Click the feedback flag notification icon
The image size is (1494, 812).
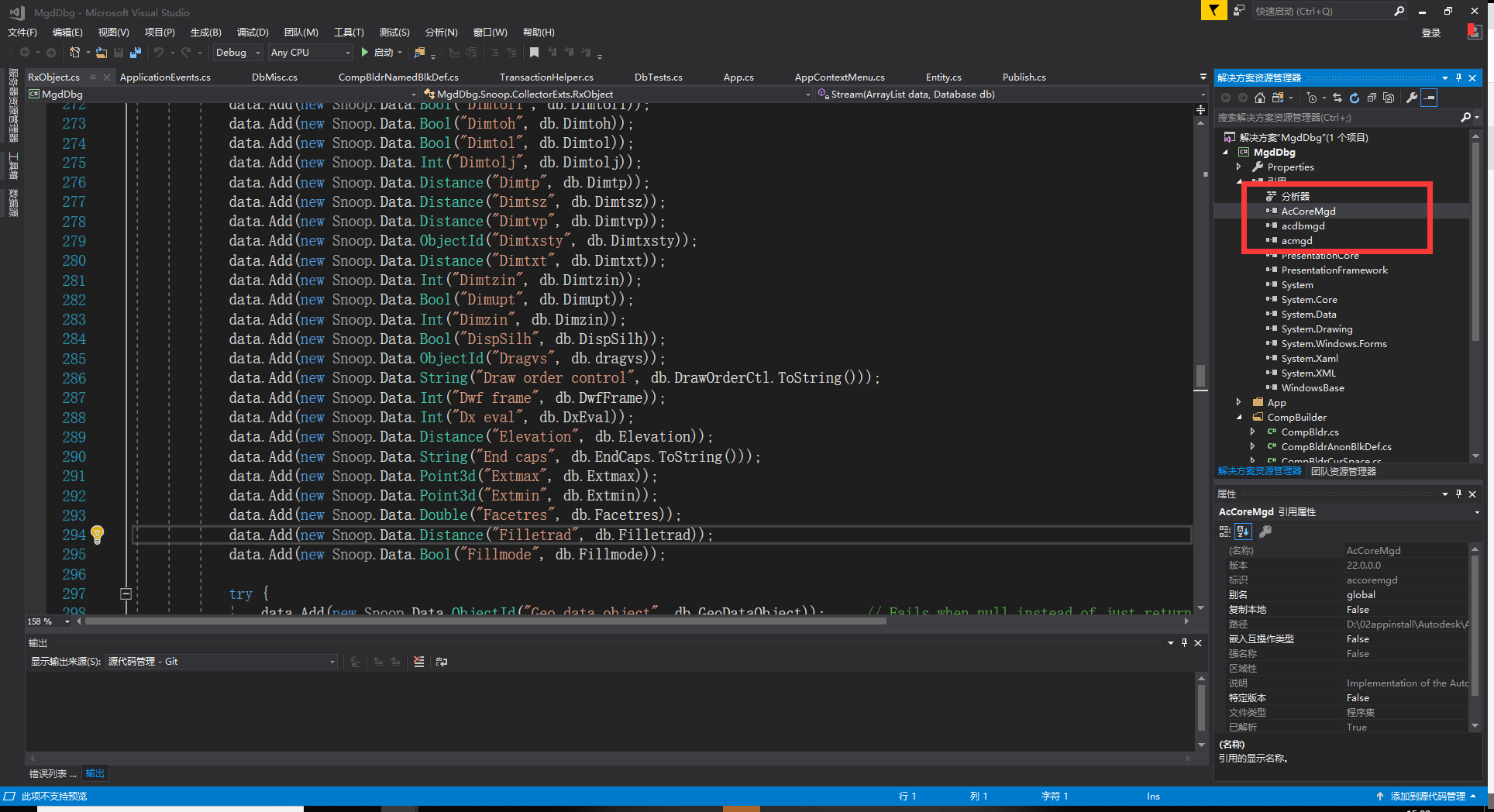1213,10
